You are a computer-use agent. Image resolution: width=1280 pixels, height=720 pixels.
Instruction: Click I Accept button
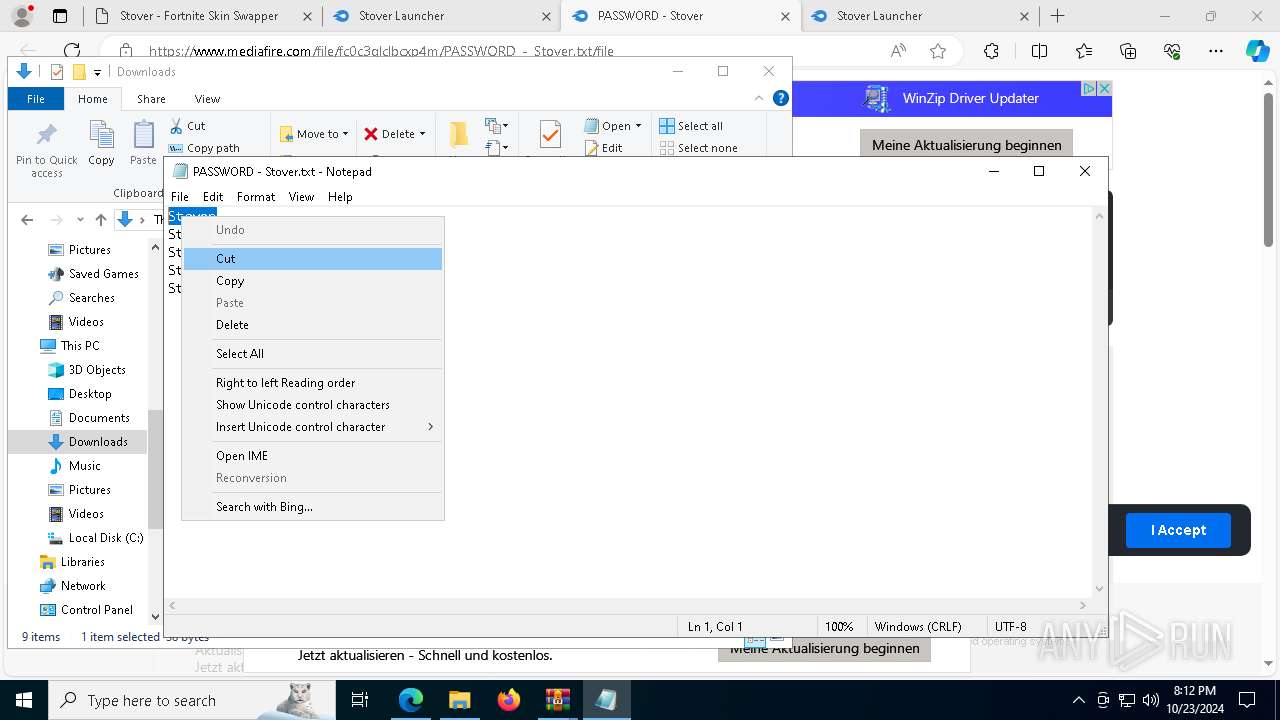(x=1178, y=530)
